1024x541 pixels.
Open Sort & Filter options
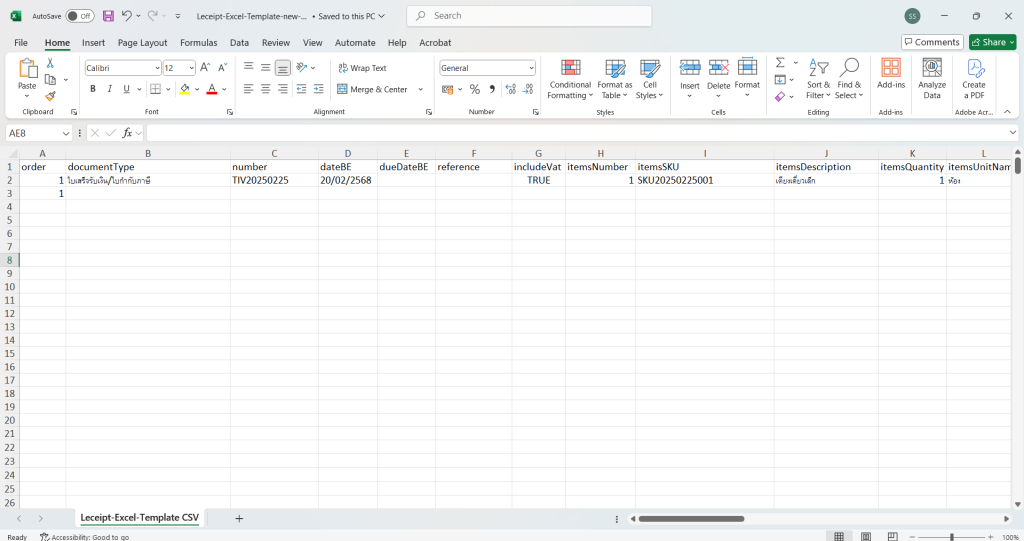click(x=818, y=78)
